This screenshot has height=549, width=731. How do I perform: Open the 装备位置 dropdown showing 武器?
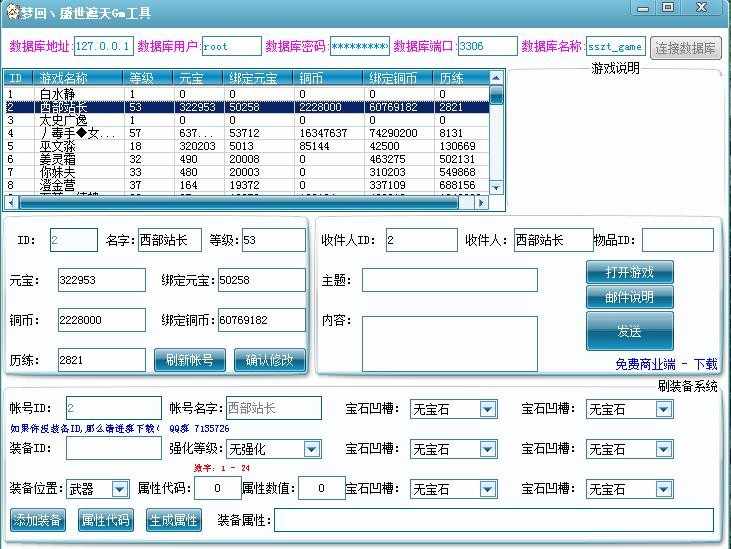coord(97,489)
